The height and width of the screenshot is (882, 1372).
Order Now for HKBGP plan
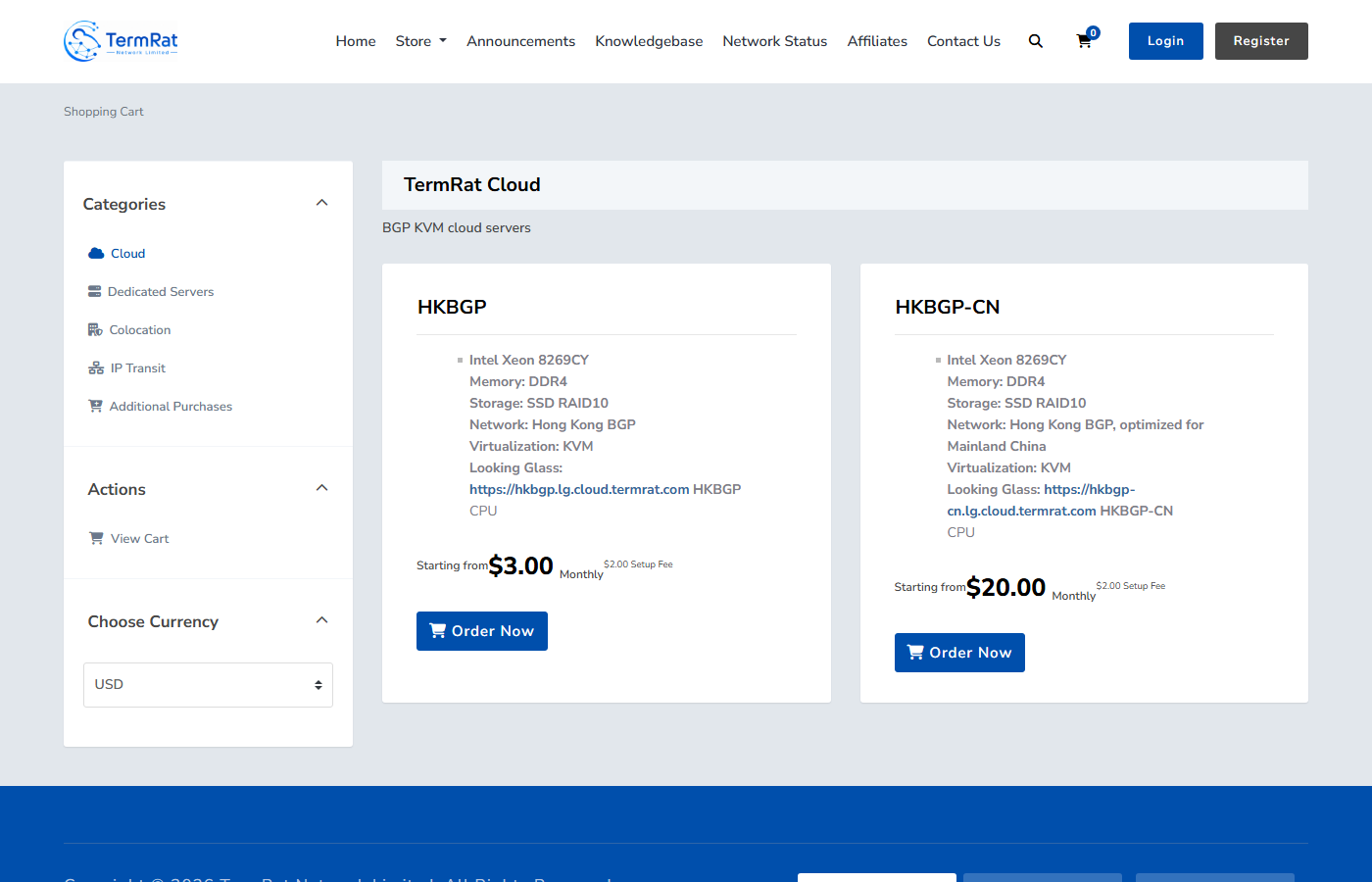tap(482, 631)
